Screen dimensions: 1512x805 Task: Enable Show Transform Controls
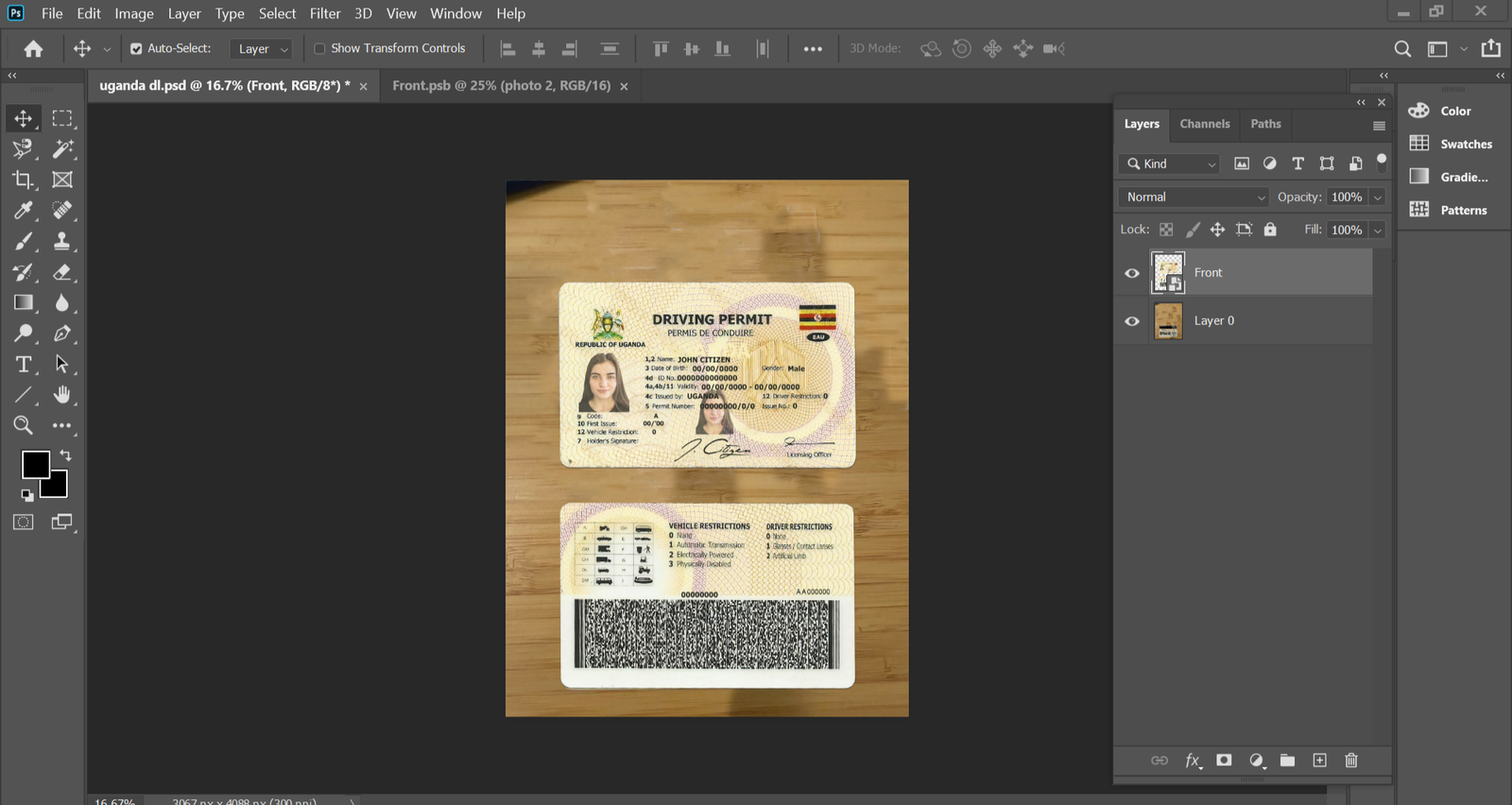[319, 49]
